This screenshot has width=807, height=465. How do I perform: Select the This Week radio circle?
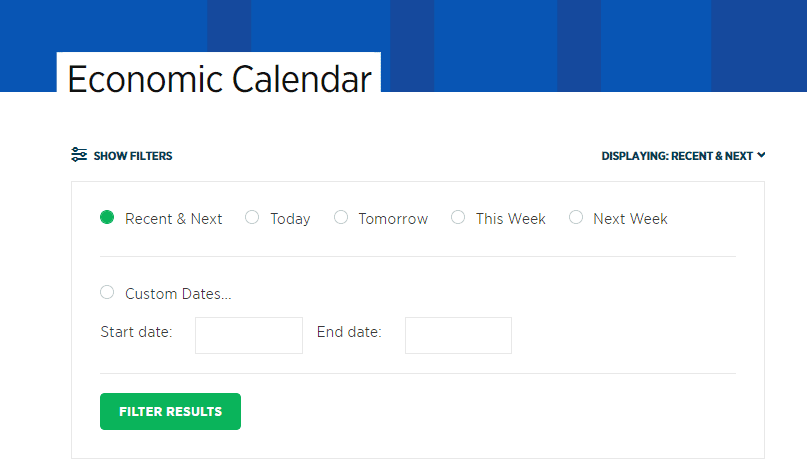tap(458, 217)
